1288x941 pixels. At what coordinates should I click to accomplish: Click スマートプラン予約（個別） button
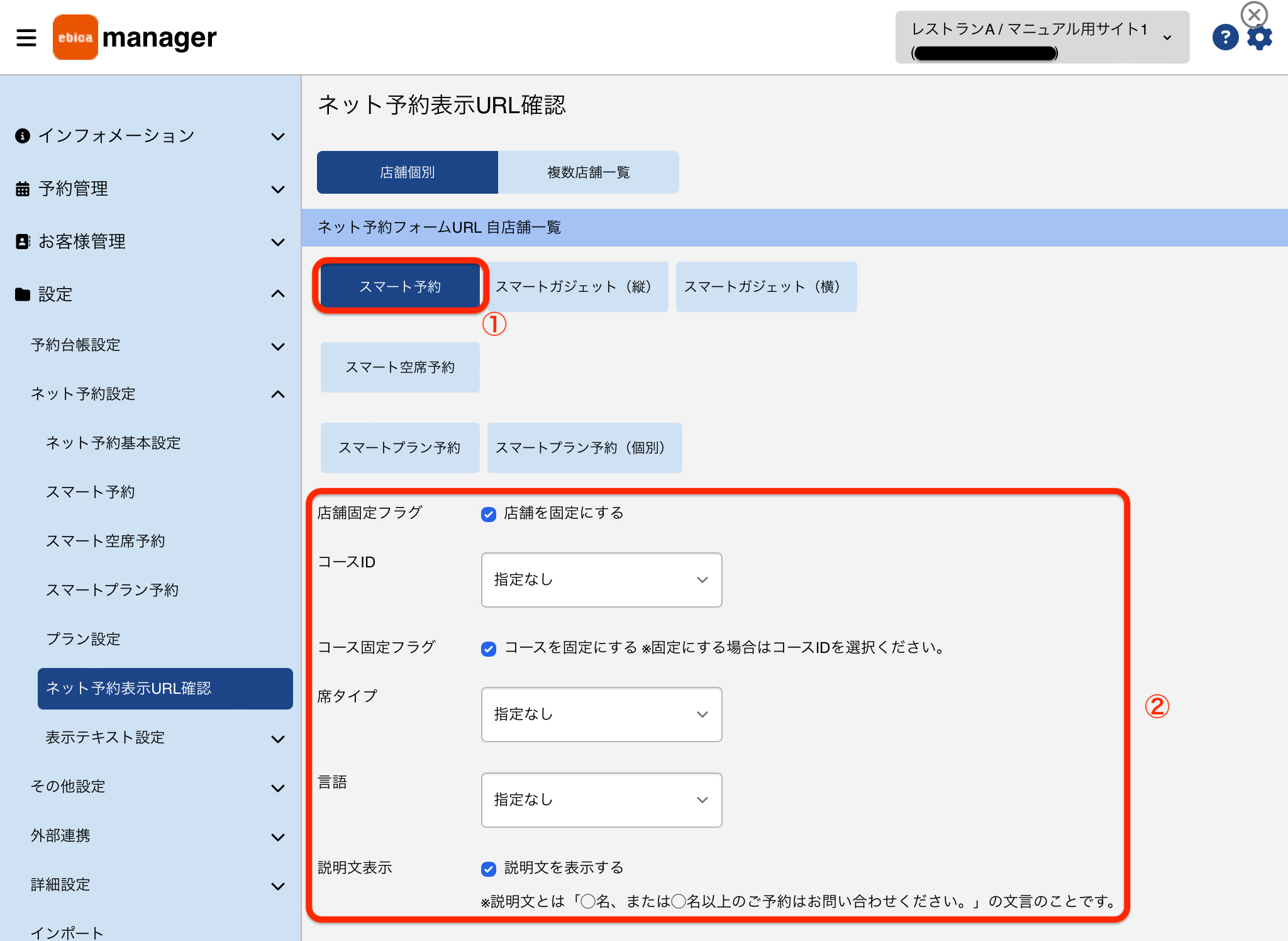tap(585, 448)
